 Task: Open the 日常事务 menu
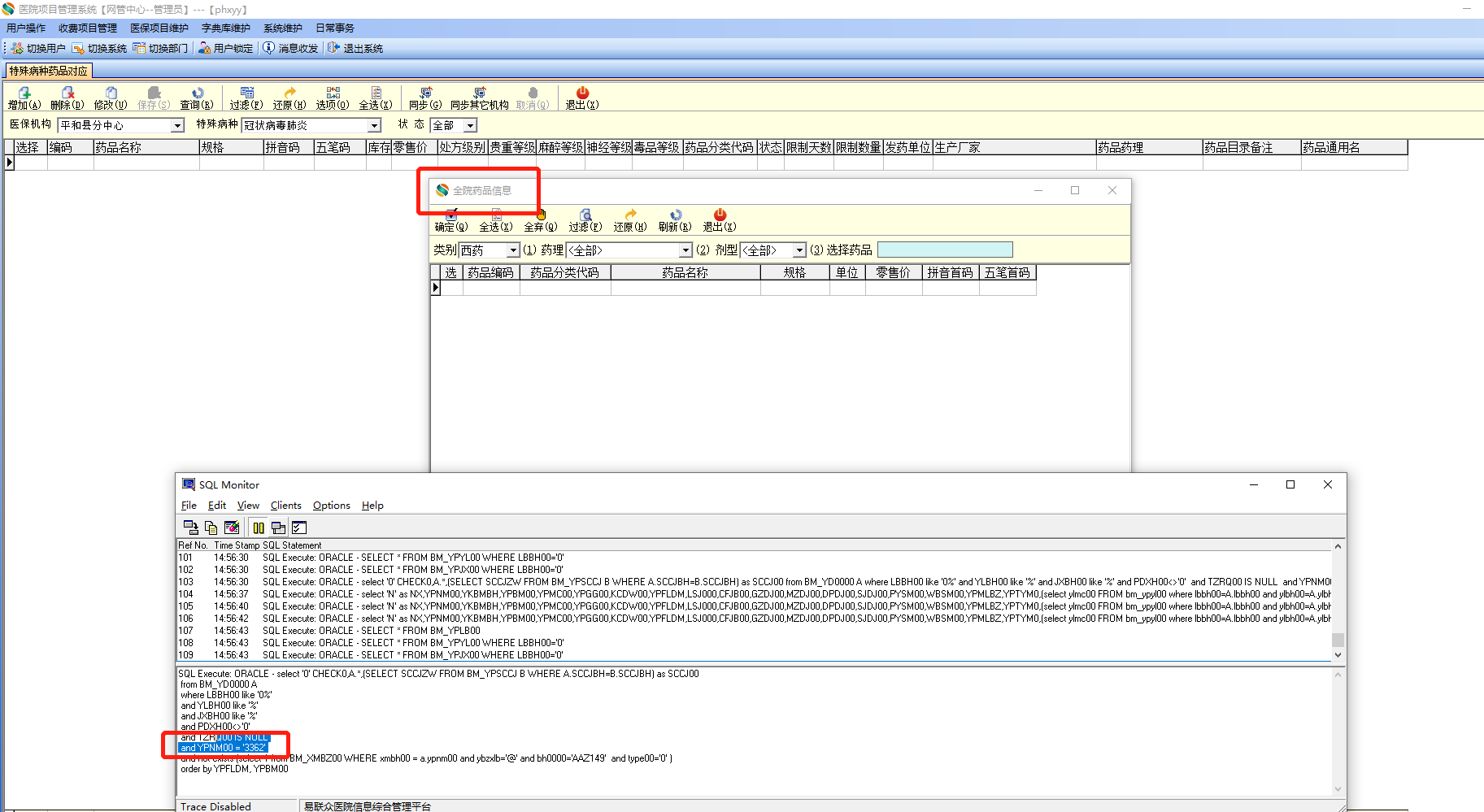(335, 28)
